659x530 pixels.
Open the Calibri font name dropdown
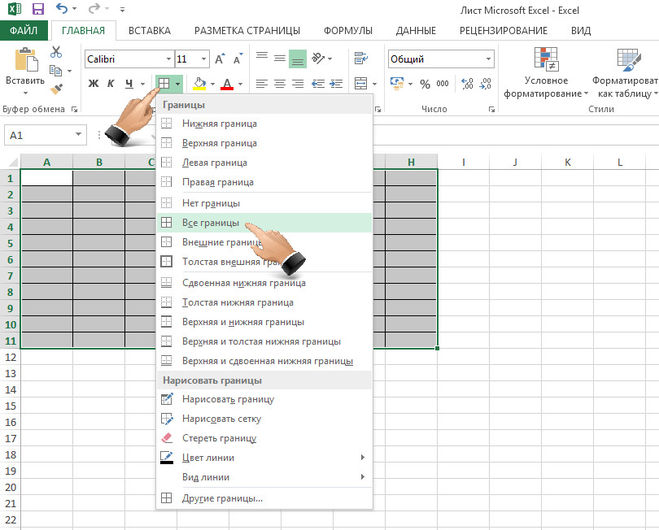coord(169,59)
